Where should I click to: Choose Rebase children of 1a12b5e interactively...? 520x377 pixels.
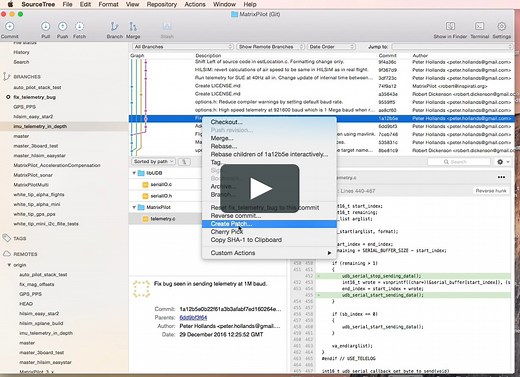click(x=269, y=154)
